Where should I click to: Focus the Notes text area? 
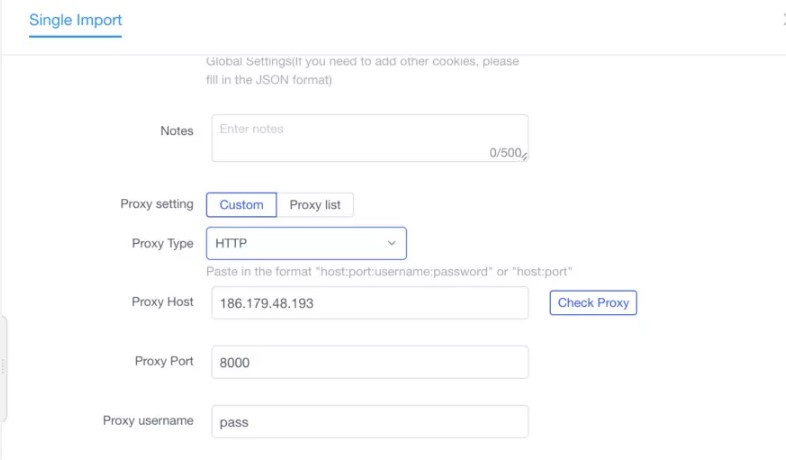tap(370, 138)
